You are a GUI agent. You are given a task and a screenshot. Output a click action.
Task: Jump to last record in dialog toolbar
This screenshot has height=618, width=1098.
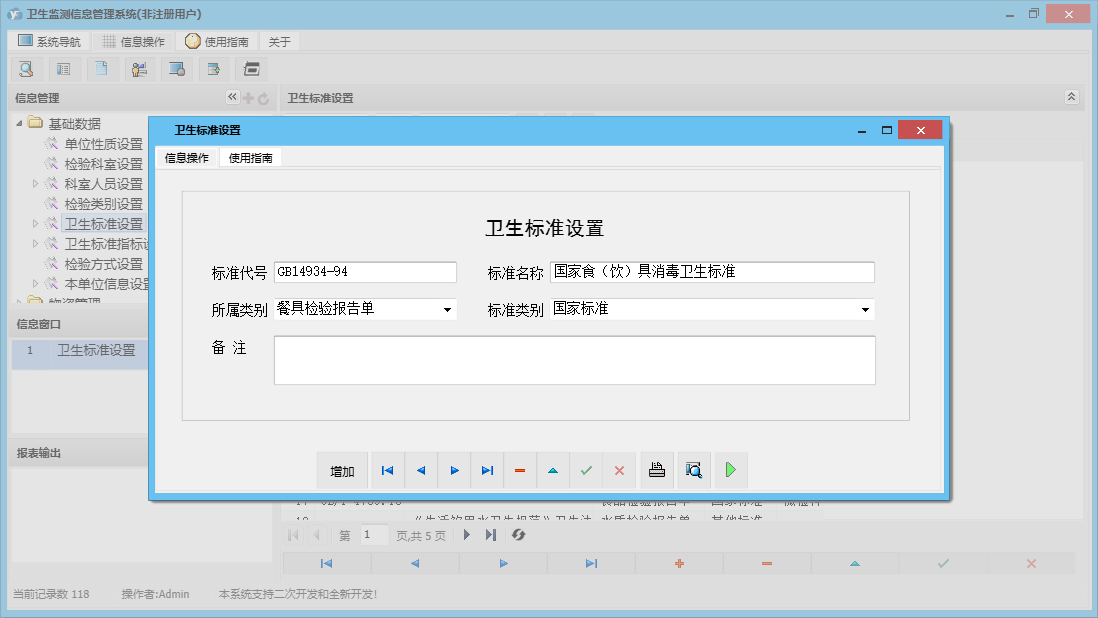click(487, 470)
